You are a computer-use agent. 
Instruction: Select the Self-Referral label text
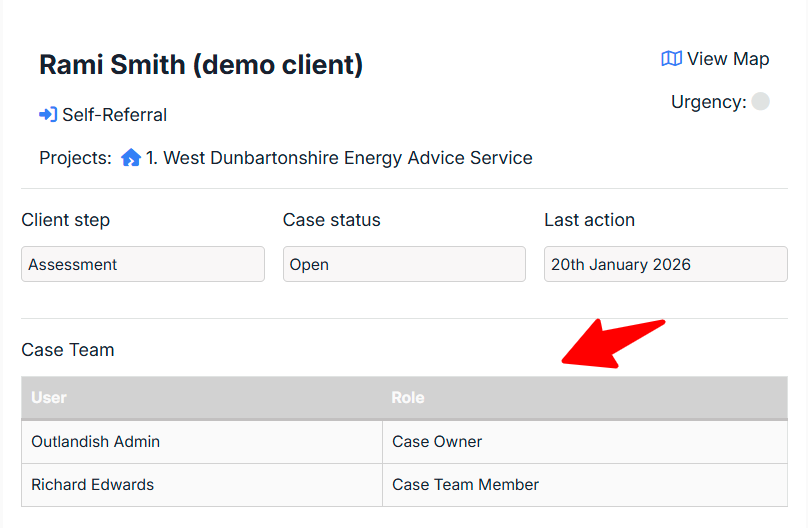pyautogui.click(x=114, y=115)
